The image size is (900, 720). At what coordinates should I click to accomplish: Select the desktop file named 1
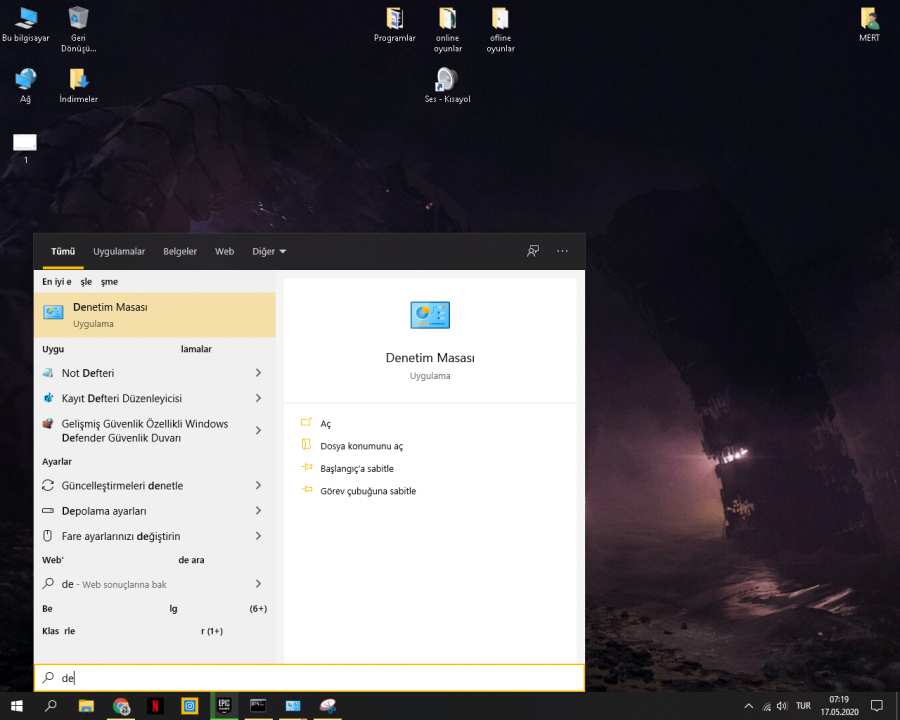pyautogui.click(x=25, y=148)
